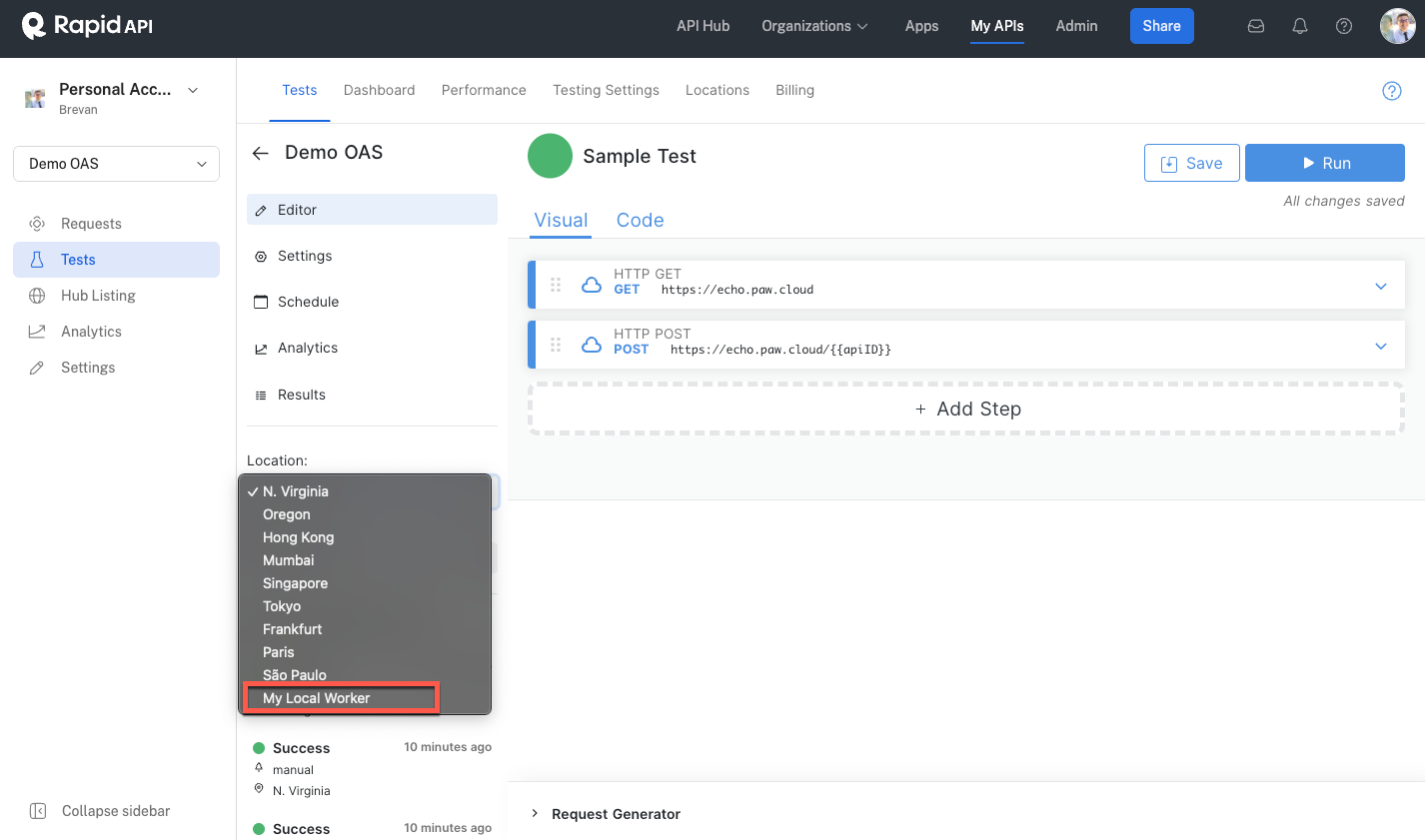Click the Save button
Image resolution: width=1425 pixels, height=840 pixels.
[x=1191, y=164]
